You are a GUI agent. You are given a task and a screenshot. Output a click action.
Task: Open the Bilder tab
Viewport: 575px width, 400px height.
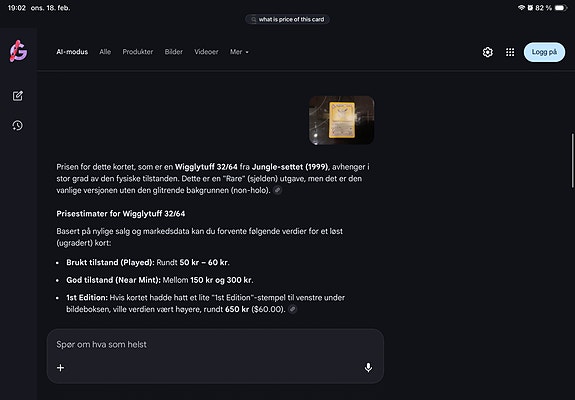[173, 52]
